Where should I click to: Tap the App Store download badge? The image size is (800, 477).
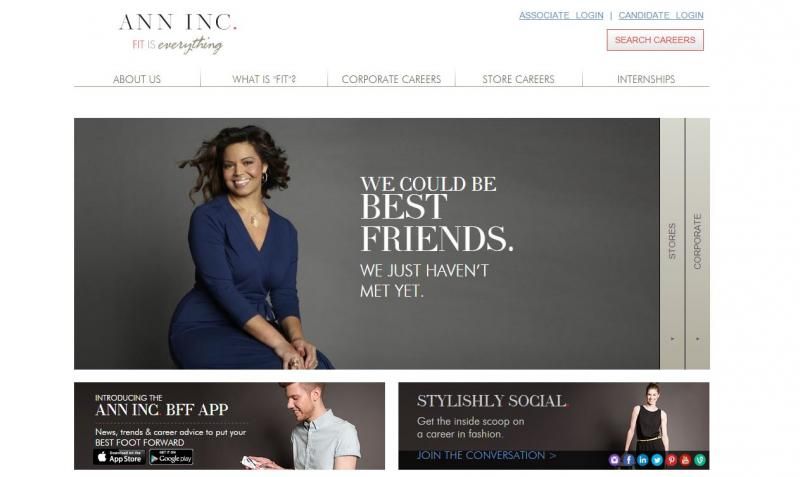point(119,457)
